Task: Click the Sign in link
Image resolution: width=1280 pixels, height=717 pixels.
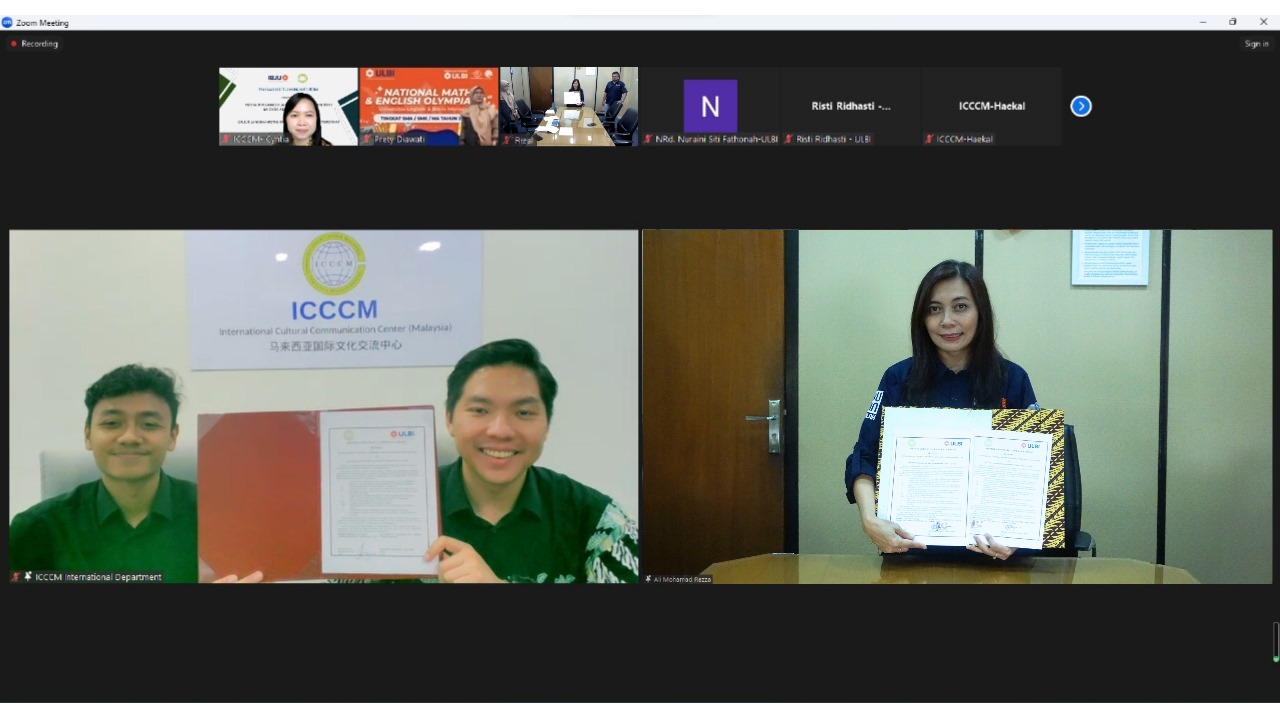Action: click(x=1256, y=44)
